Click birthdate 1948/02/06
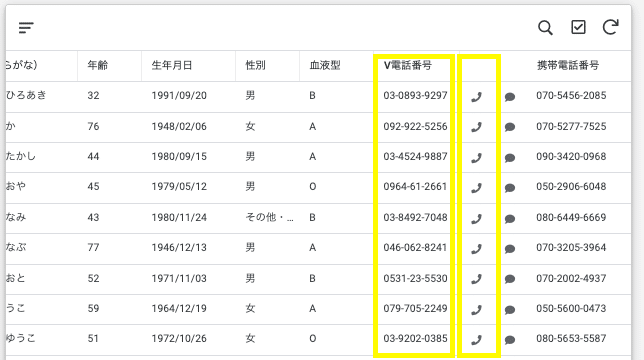644x360 pixels. tap(179, 126)
